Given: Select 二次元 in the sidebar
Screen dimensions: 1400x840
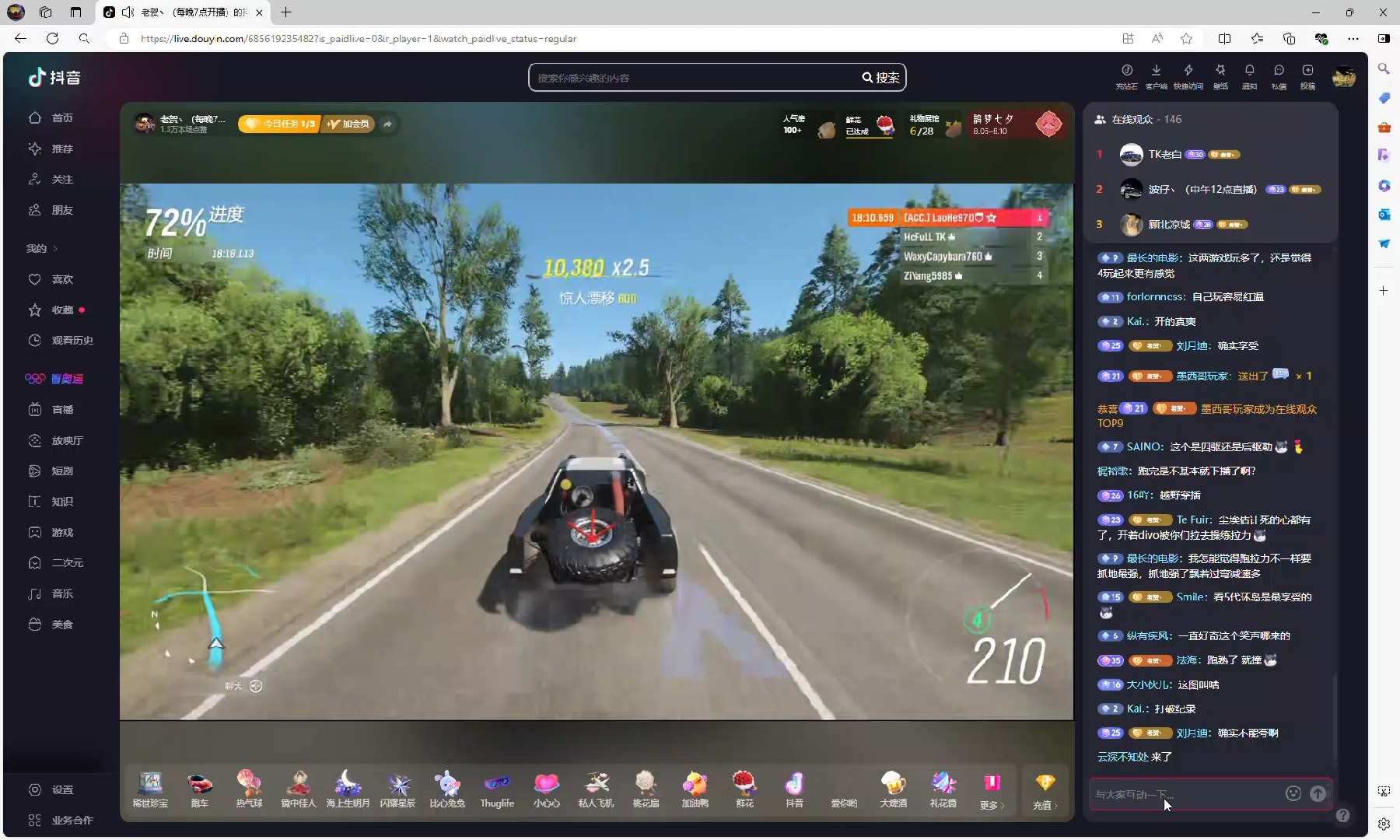Looking at the screenshot, I should (56, 562).
